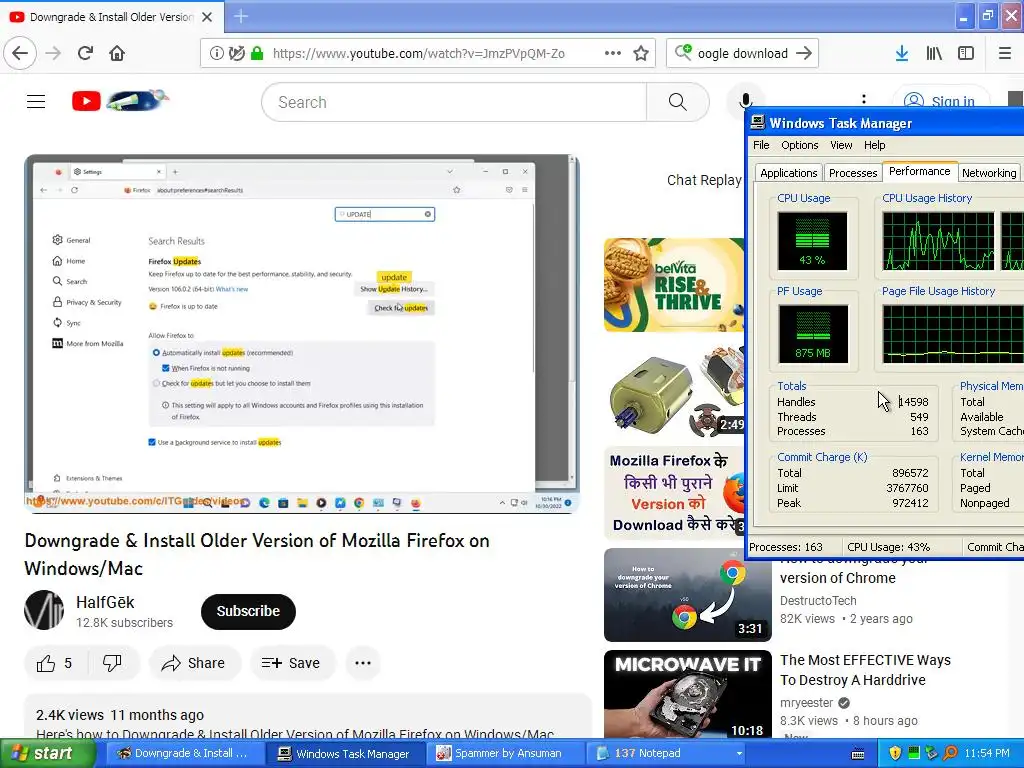Close the Downgrade & Install Older Version tab

tap(207, 17)
